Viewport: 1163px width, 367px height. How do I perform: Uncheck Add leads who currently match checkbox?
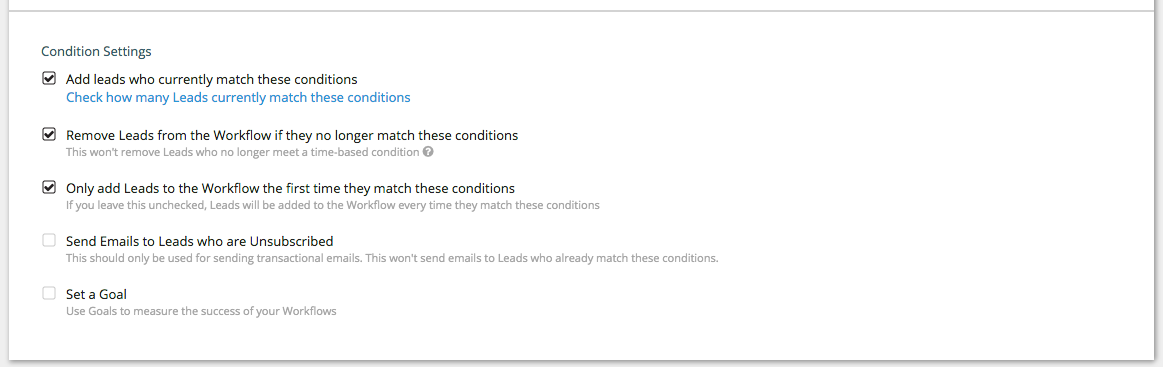pyautogui.click(x=49, y=78)
